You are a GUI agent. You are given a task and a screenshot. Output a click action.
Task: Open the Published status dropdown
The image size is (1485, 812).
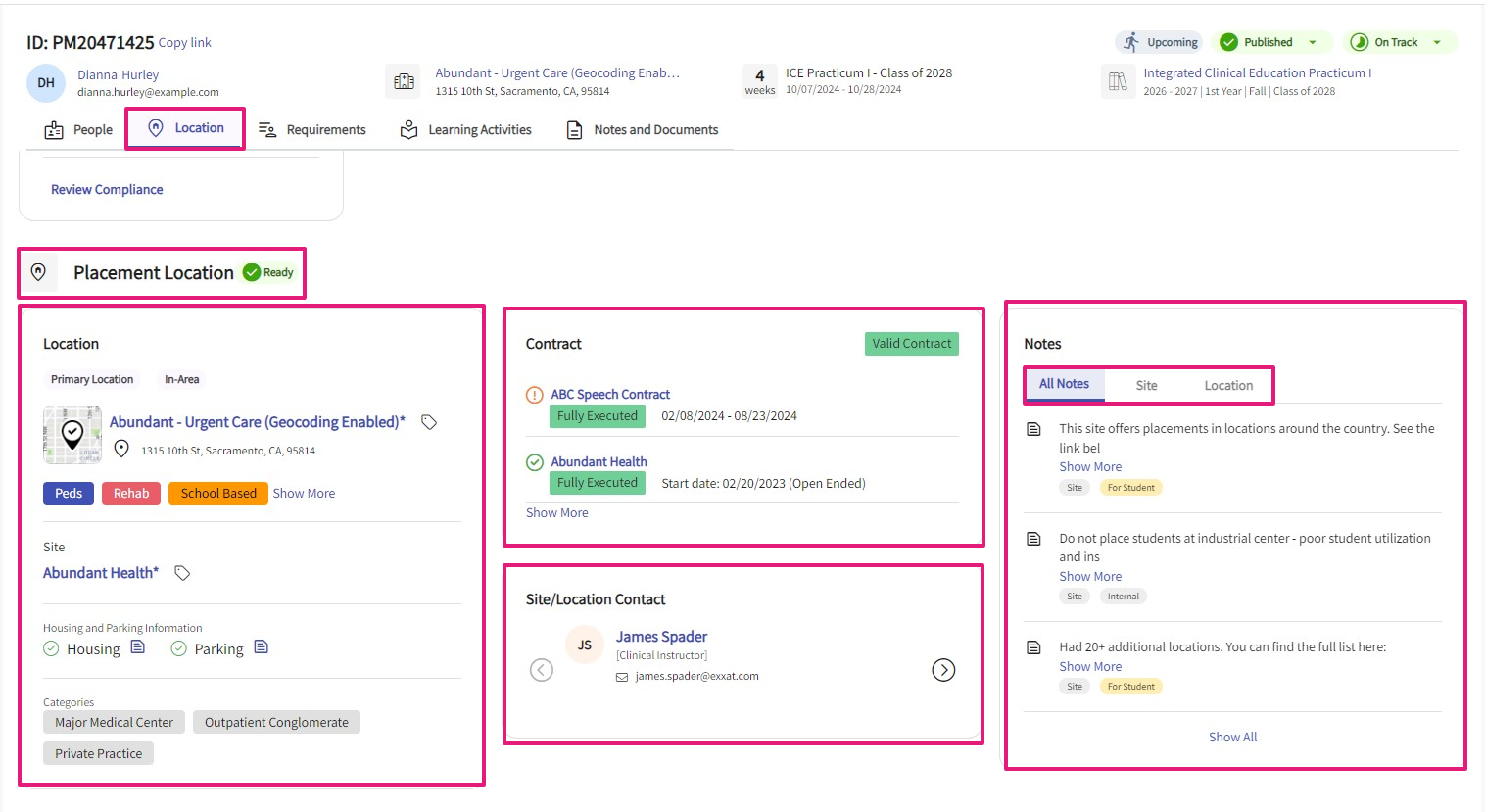coord(1313,42)
